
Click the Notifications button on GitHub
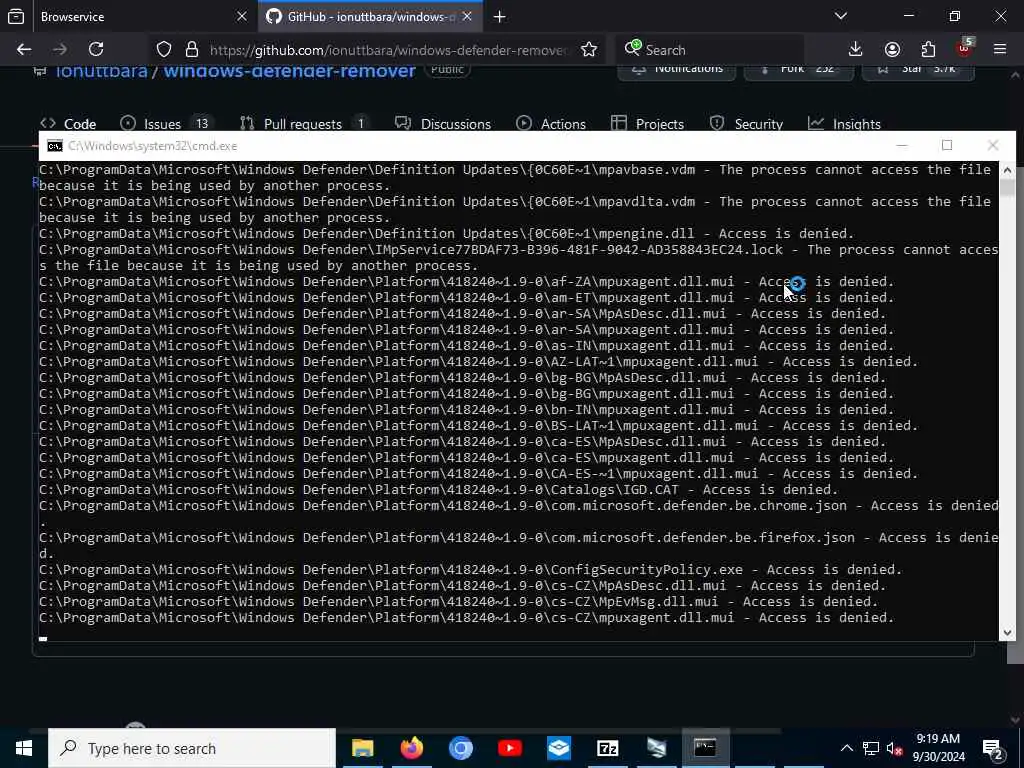pos(677,71)
